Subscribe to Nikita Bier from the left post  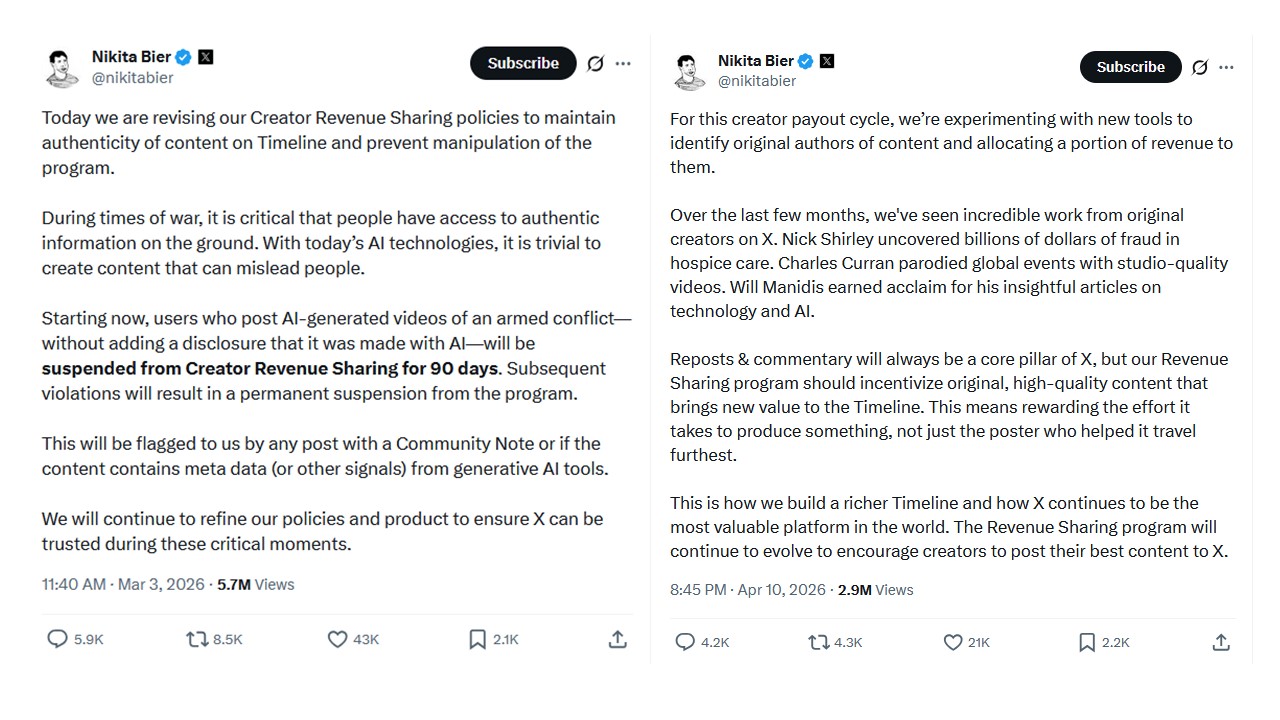coord(523,63)
